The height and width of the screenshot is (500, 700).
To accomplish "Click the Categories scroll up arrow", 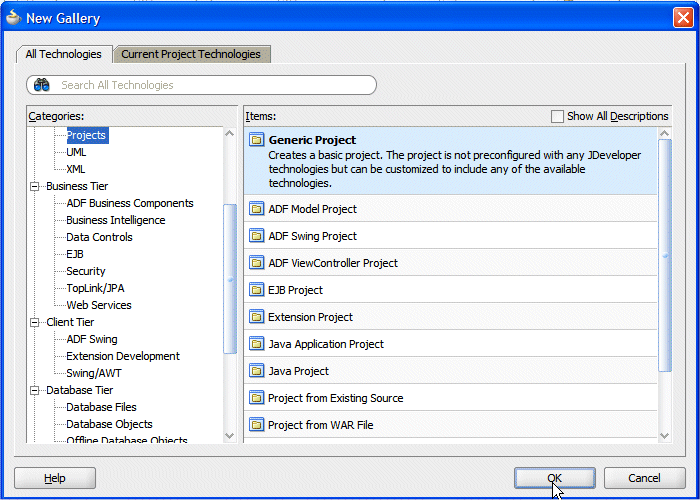I will click(229, 133).
